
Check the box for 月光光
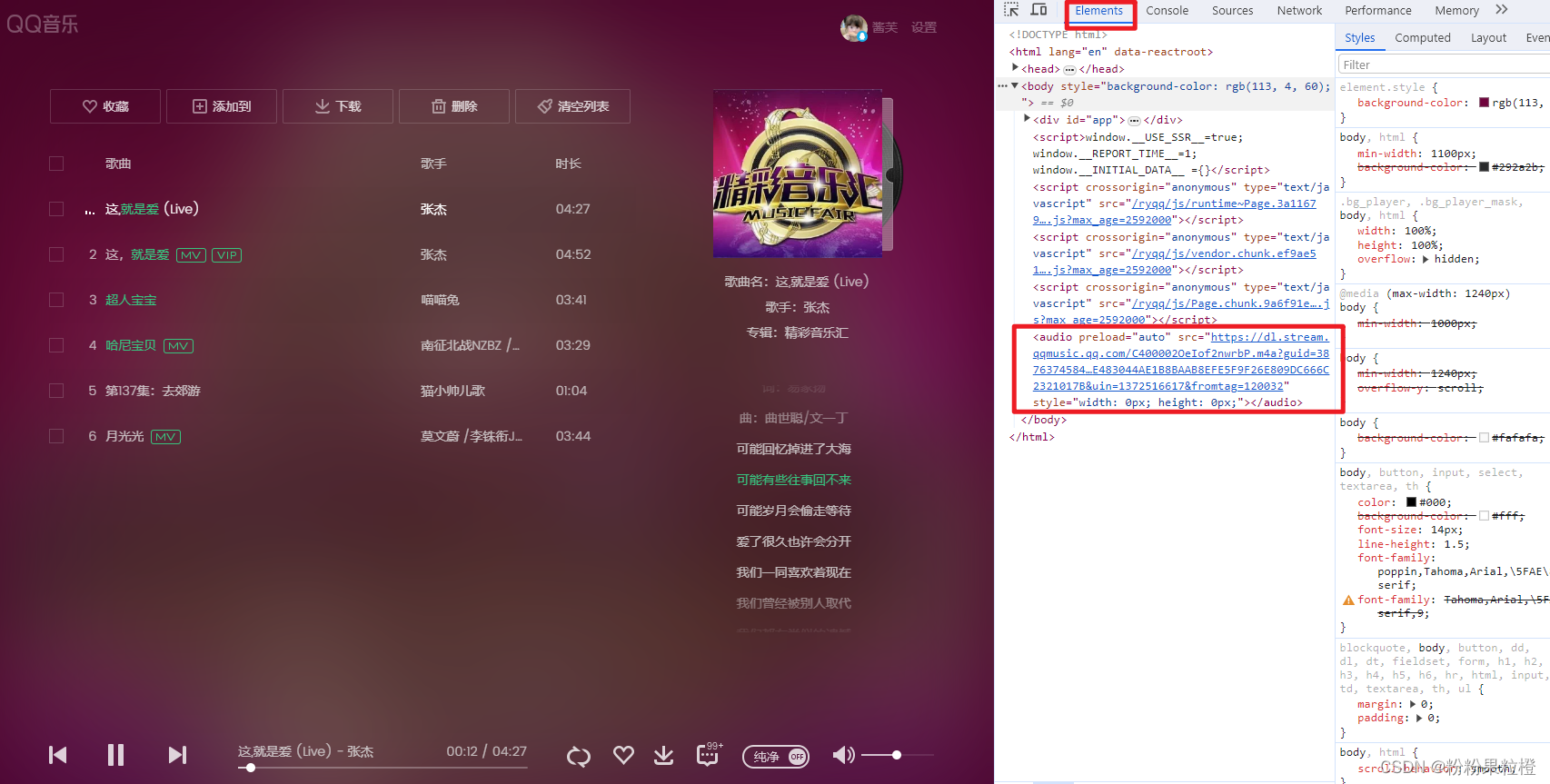click(56, 436)
